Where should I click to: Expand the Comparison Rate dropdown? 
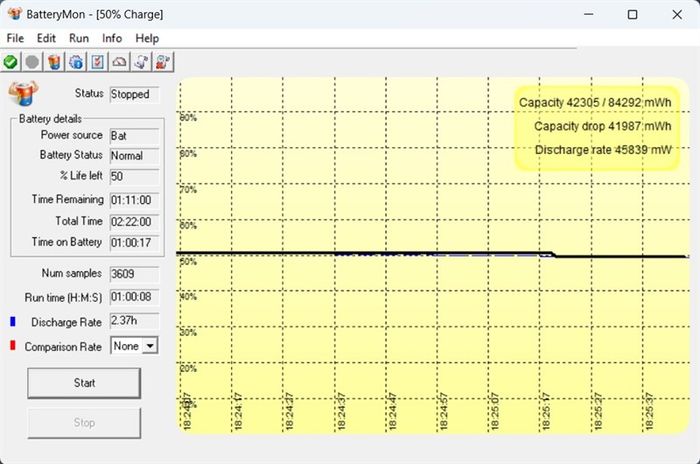tap(150, 346)
